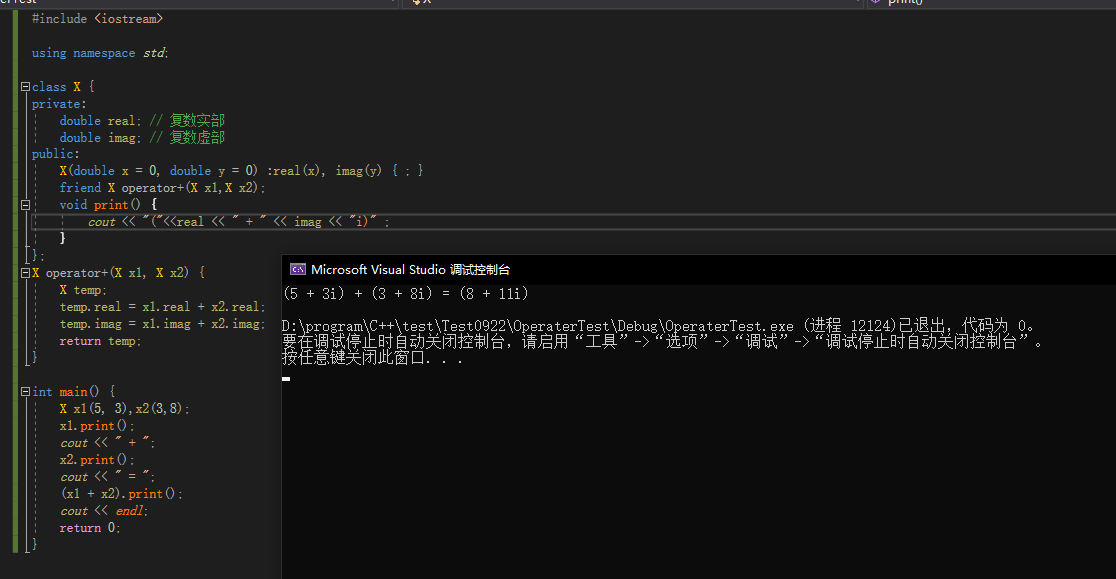Click the 'cout << " = ";' line
The width and height of the screenshot is (1116, 579).
[x=107, y=477]
